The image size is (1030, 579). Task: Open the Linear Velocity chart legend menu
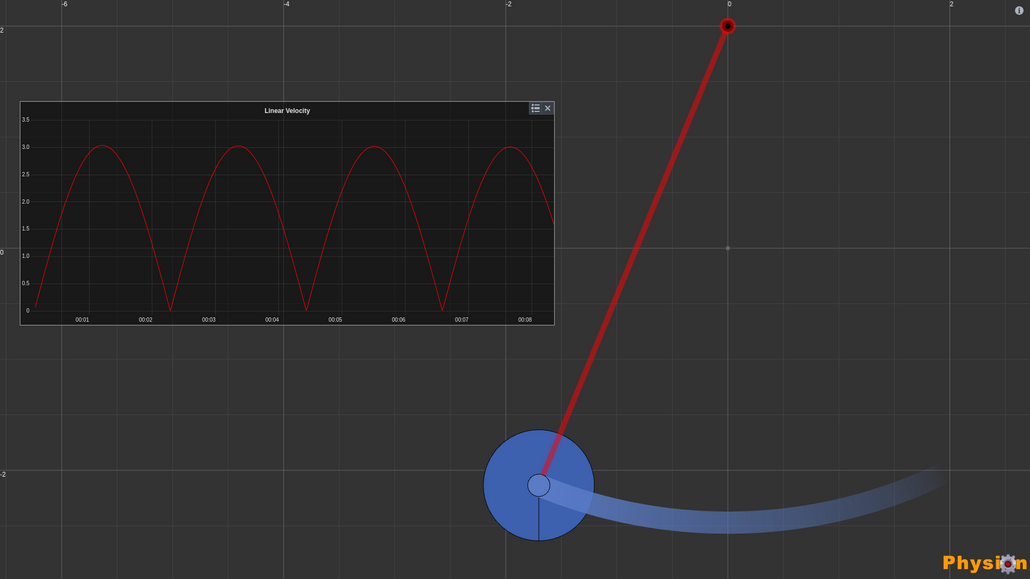point(535,108)
